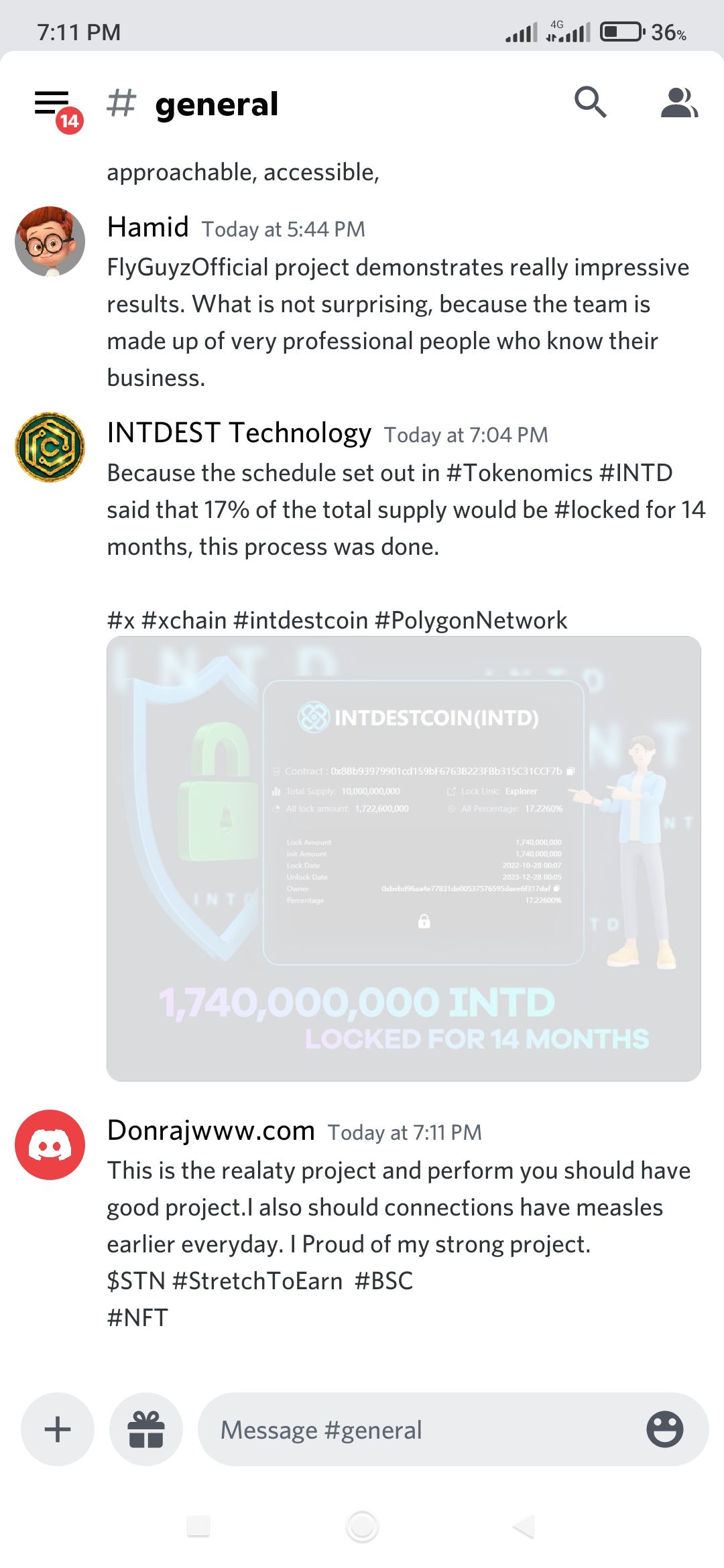Tap Donrajwww.com's red Discord avatar
Screen dimensions: 724x1568
pyautogui.click(x=50, y=1145)
